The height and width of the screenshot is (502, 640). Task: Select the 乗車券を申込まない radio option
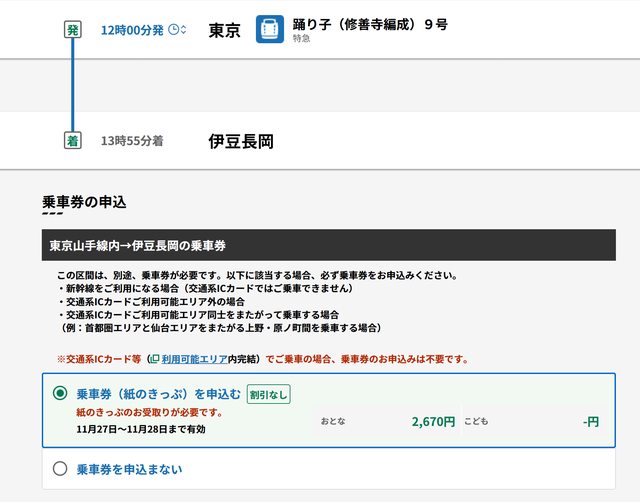coord(60,468)
